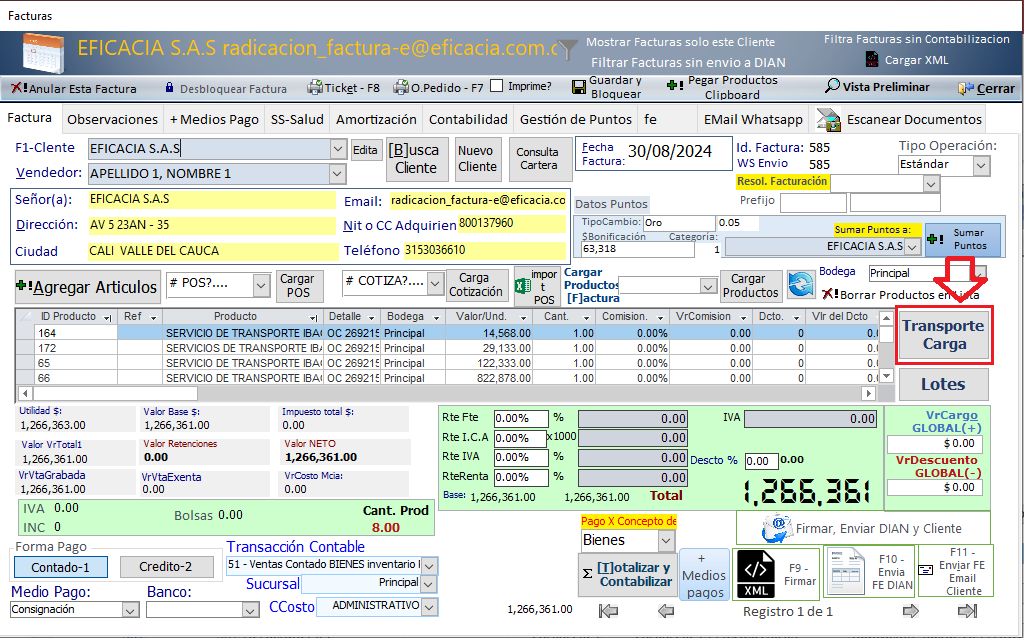The height and width of the screenshot is (638, 1024).
Task: Click the funnel filter icon in header
Action: [568, 49]
